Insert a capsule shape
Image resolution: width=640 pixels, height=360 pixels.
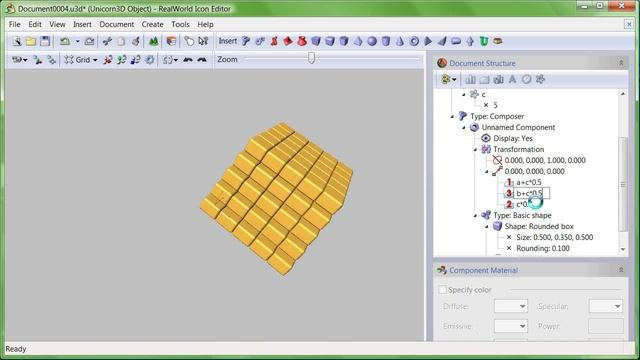click(456, 41)
